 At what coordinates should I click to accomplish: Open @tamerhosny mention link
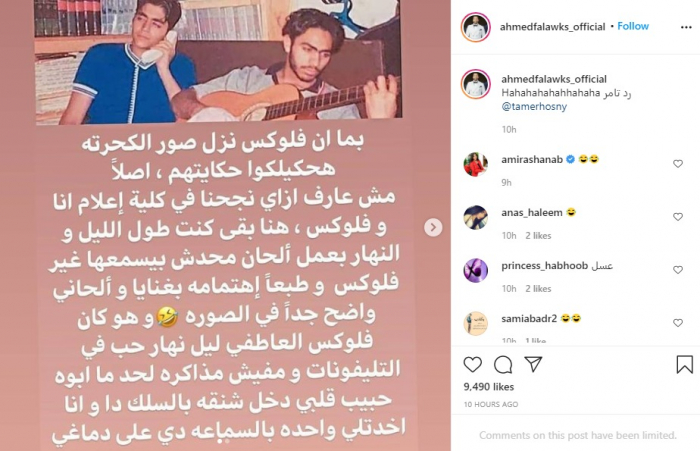point(534,107)
